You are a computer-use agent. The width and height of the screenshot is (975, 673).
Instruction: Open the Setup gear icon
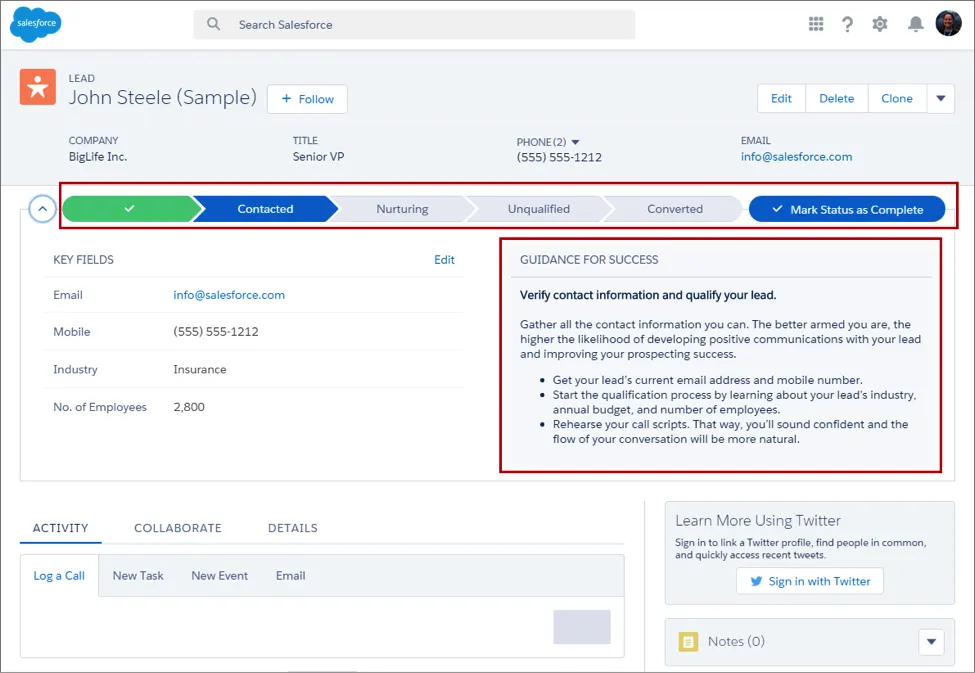pos(880,24)
